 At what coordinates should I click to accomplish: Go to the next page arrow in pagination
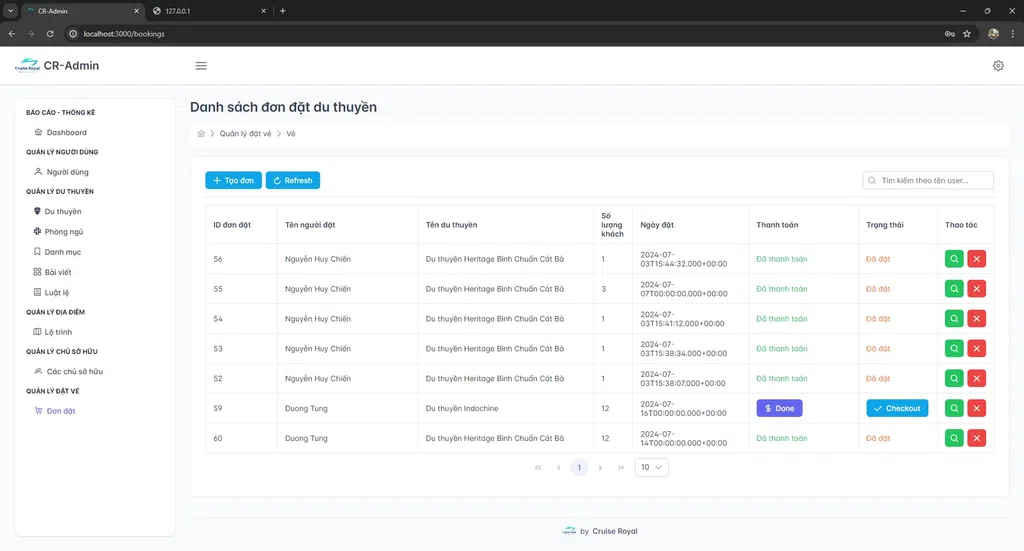tap(600, 467)
